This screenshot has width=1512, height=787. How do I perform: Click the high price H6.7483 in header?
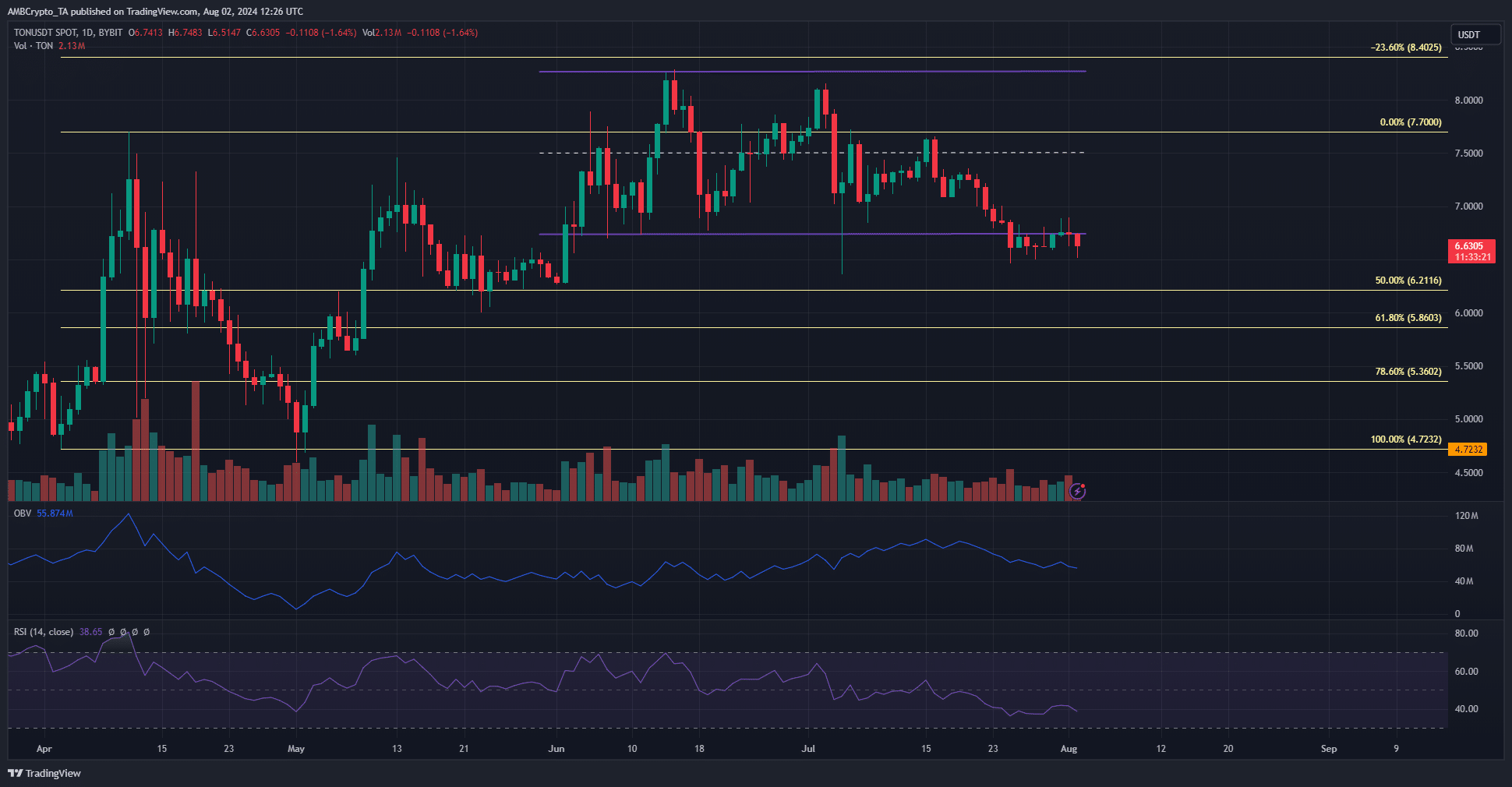coord(185,33)
